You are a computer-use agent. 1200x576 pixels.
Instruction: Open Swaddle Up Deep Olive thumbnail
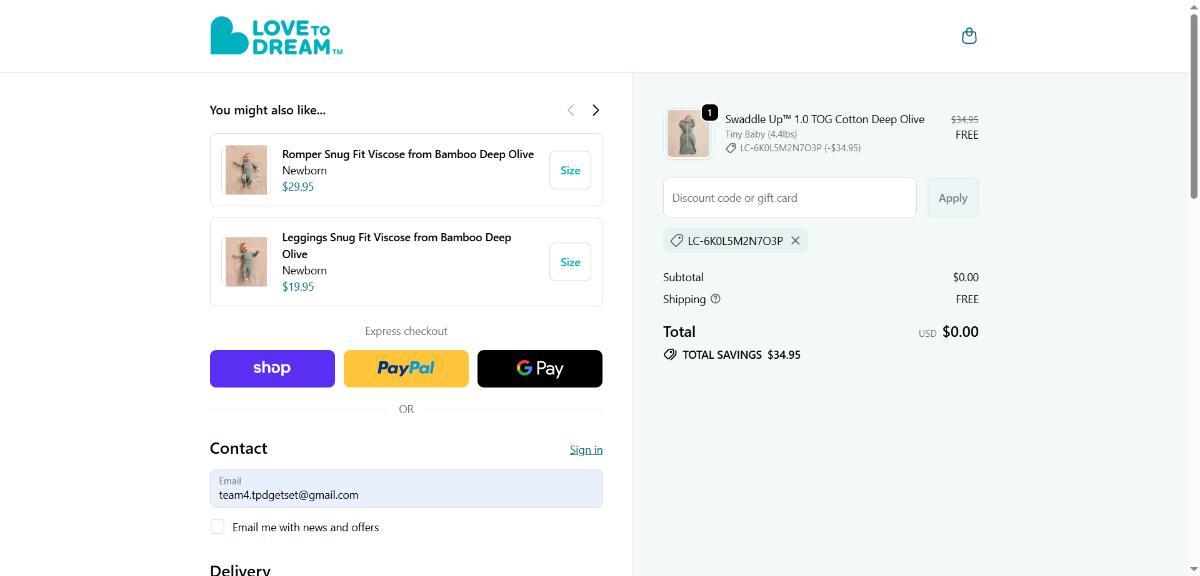tap(688, 134)
